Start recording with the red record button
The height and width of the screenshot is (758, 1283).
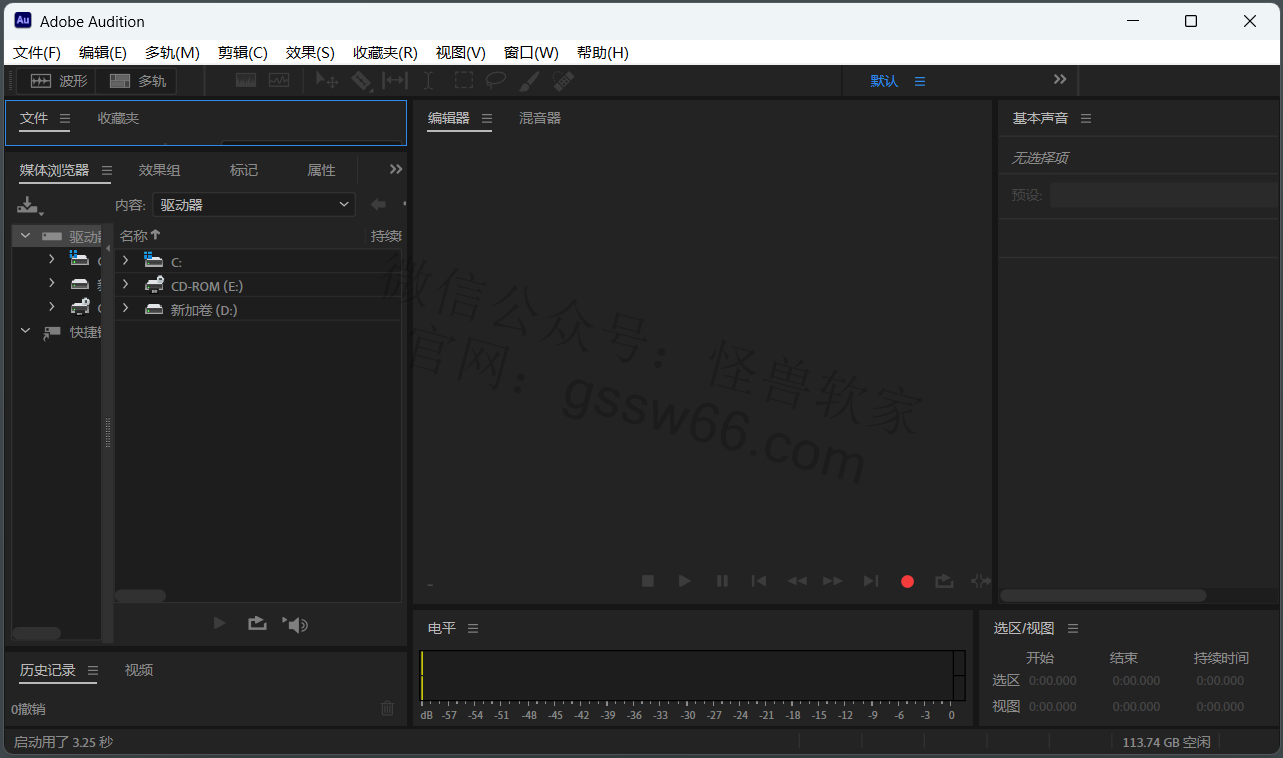[907, 581]
